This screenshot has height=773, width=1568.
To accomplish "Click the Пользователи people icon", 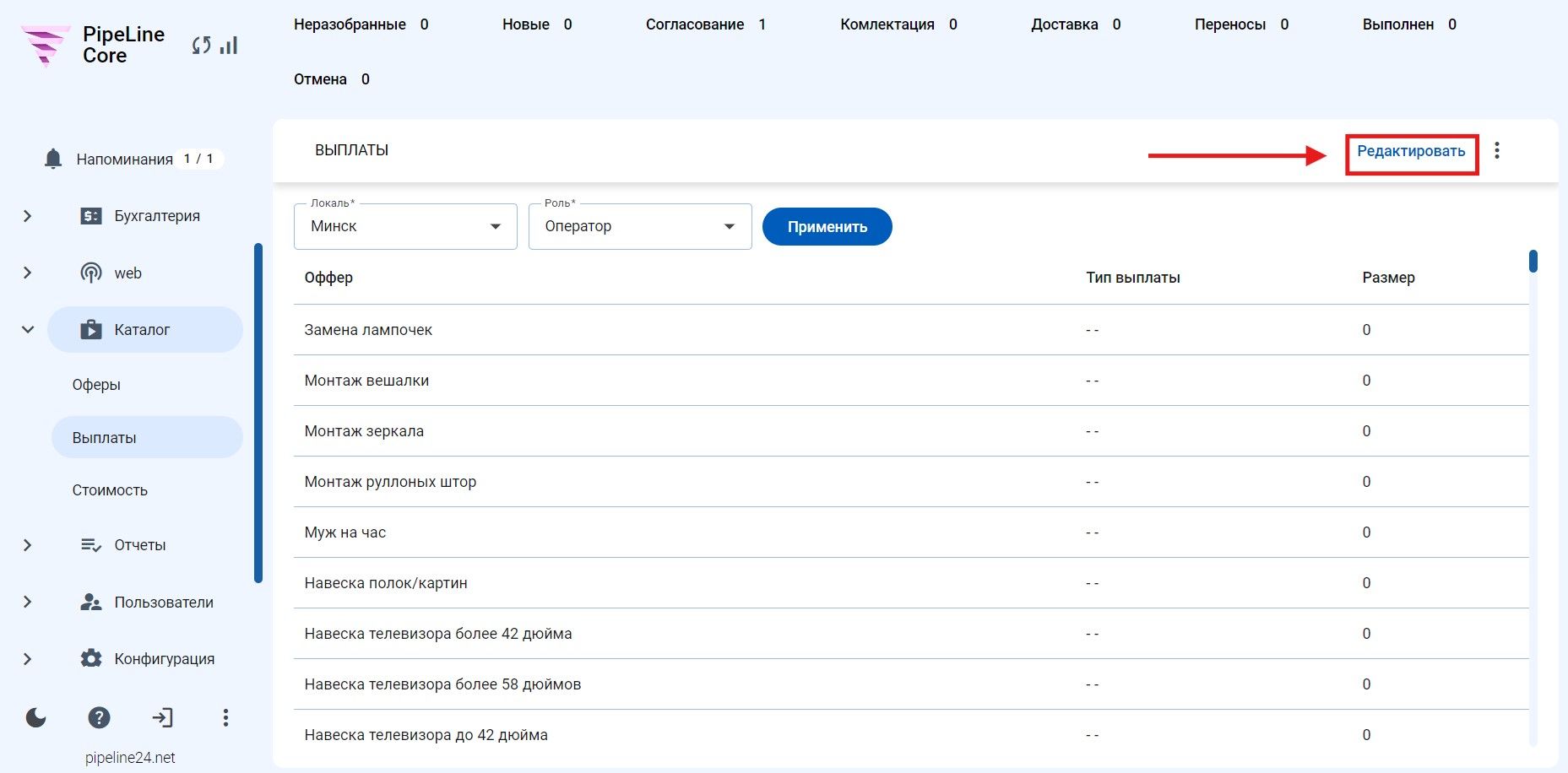I will tap(90, 602).
